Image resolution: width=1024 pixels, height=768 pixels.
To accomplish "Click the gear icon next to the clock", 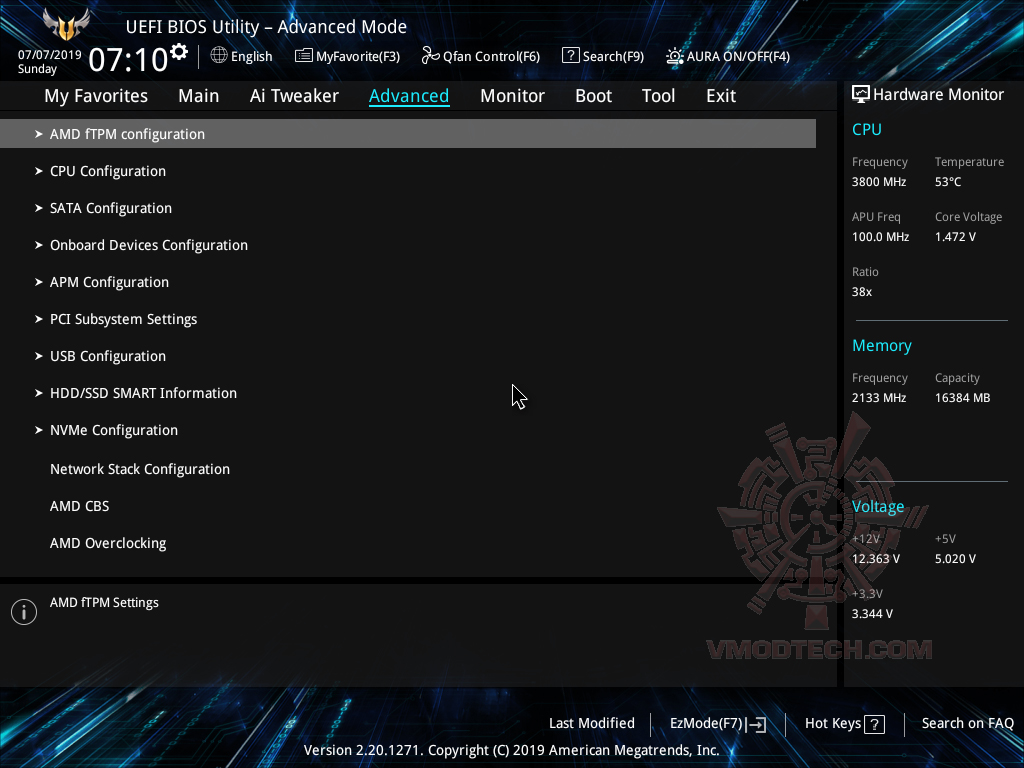I will 179,52.
